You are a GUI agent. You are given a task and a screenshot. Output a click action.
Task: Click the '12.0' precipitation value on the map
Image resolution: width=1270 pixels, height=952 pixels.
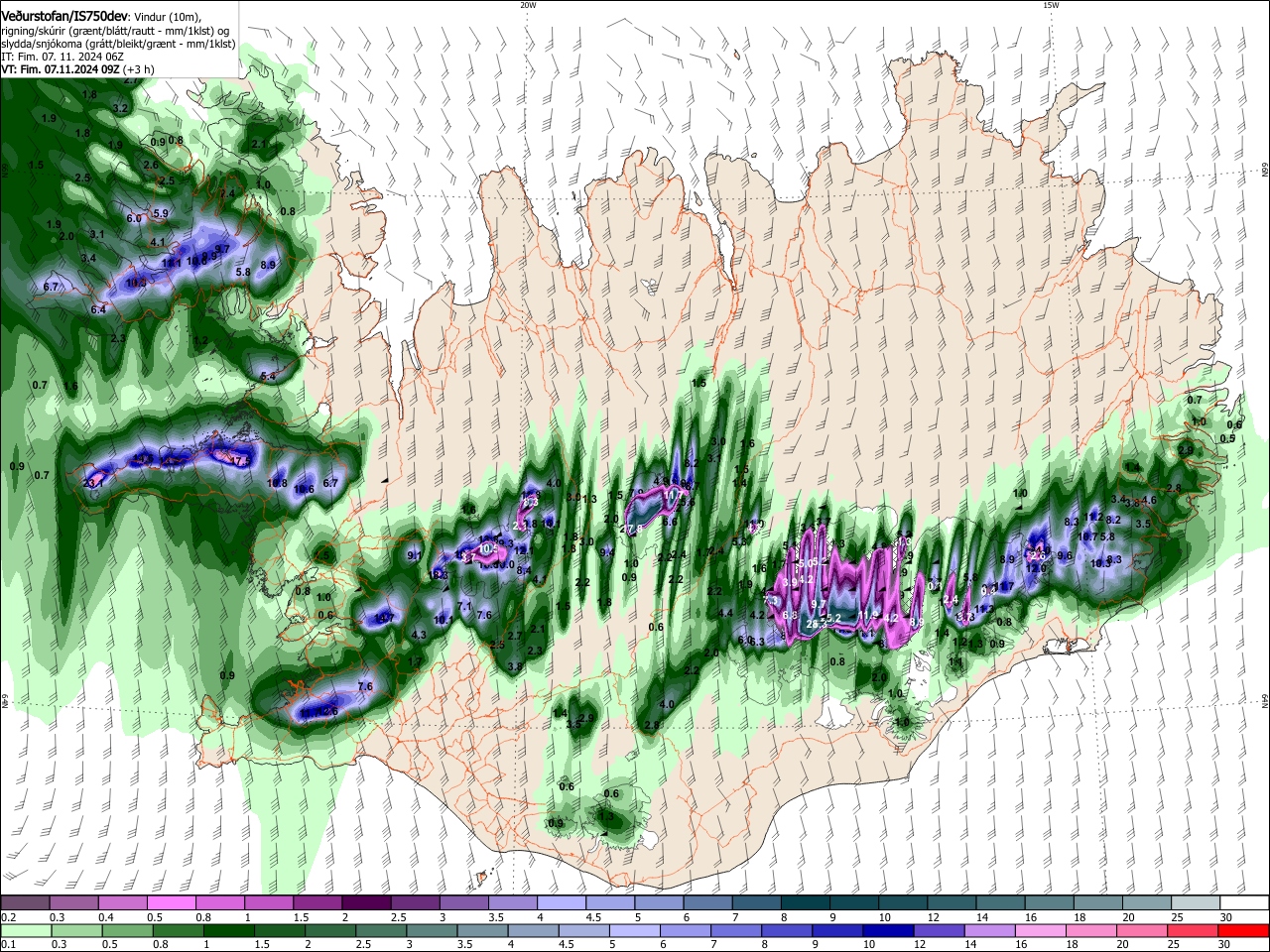[1036, 569]
